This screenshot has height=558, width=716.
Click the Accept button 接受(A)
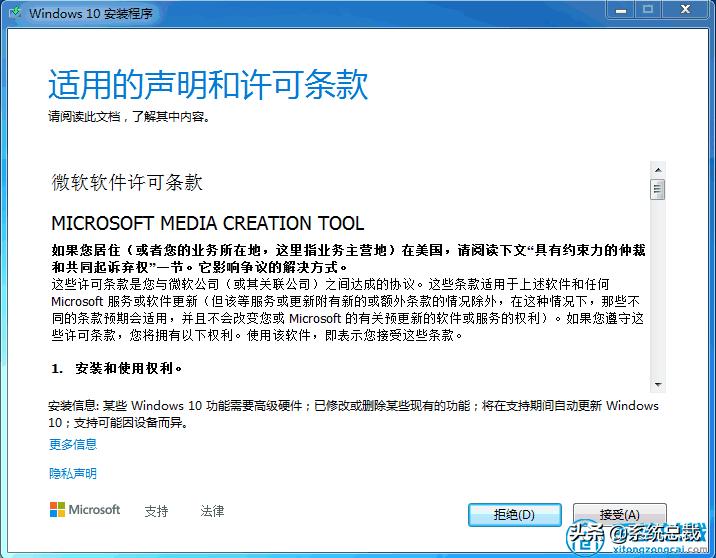tap(620, 515)
